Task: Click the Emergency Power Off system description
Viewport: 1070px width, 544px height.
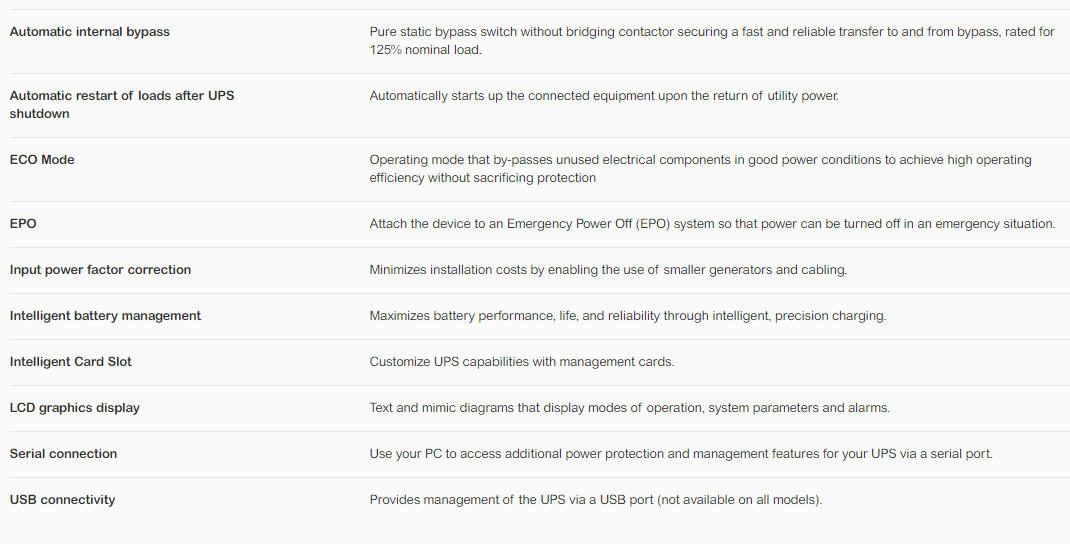Action: pos(712,224)
